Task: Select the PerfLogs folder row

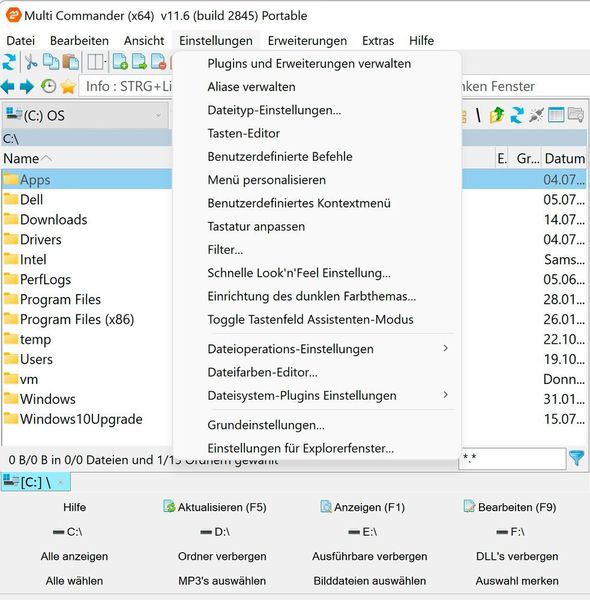Action: point(86,279)
